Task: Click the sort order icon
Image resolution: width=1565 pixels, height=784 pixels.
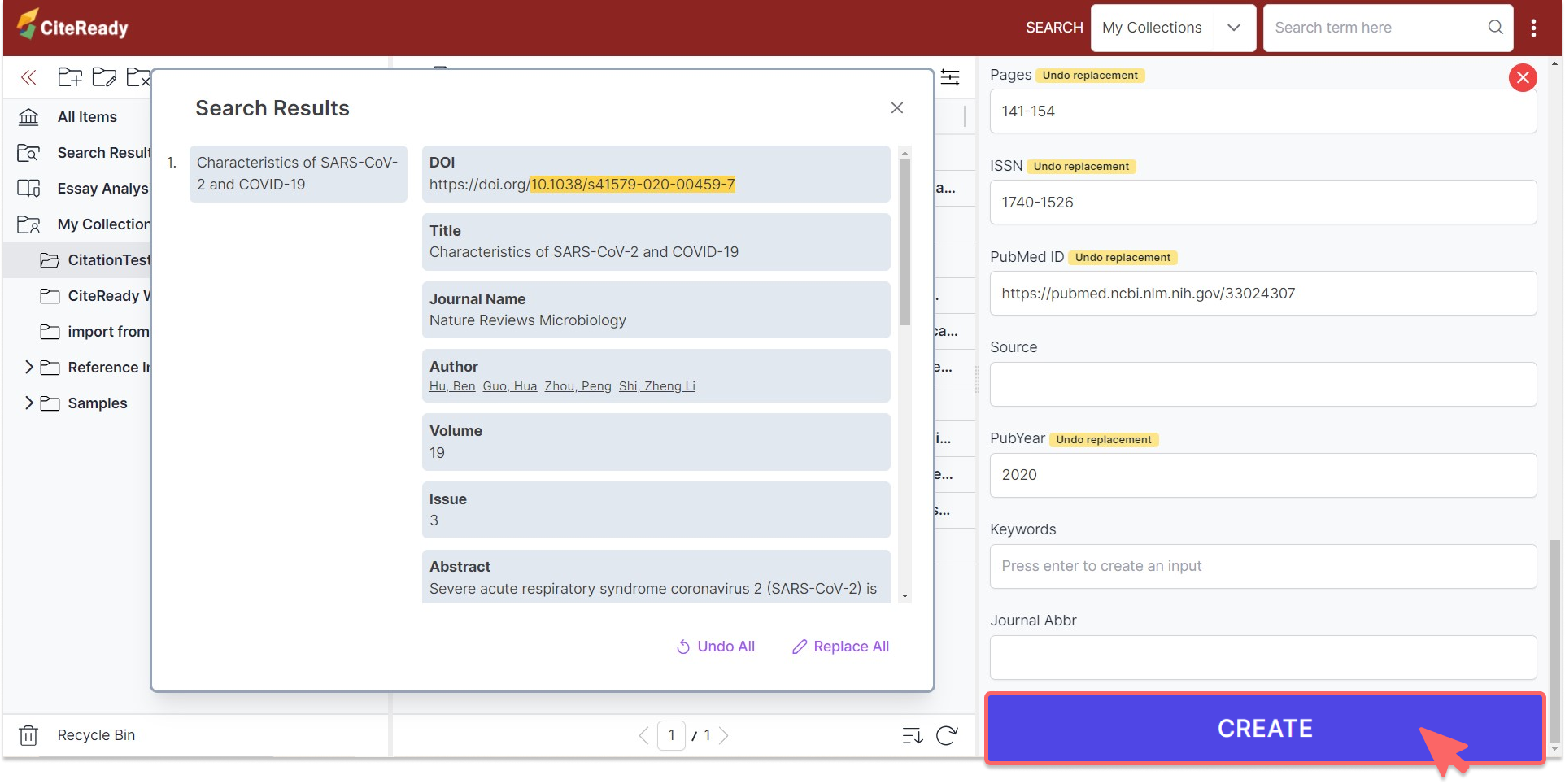Action: 913,735
